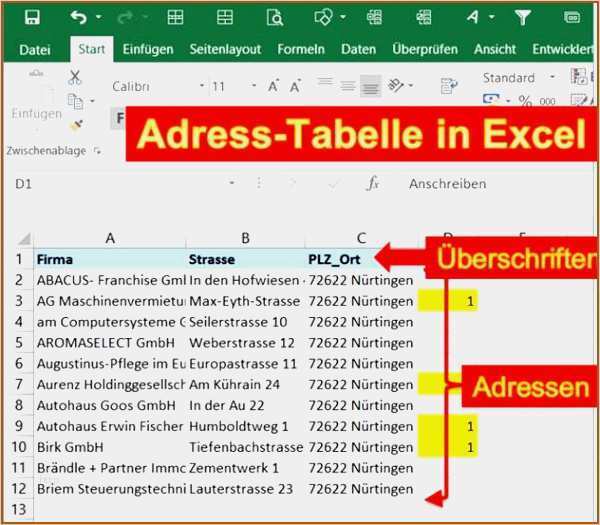Click the formula bar showing Anschreiben
Viewport: 600px width, 525px height.
(497, 184)
